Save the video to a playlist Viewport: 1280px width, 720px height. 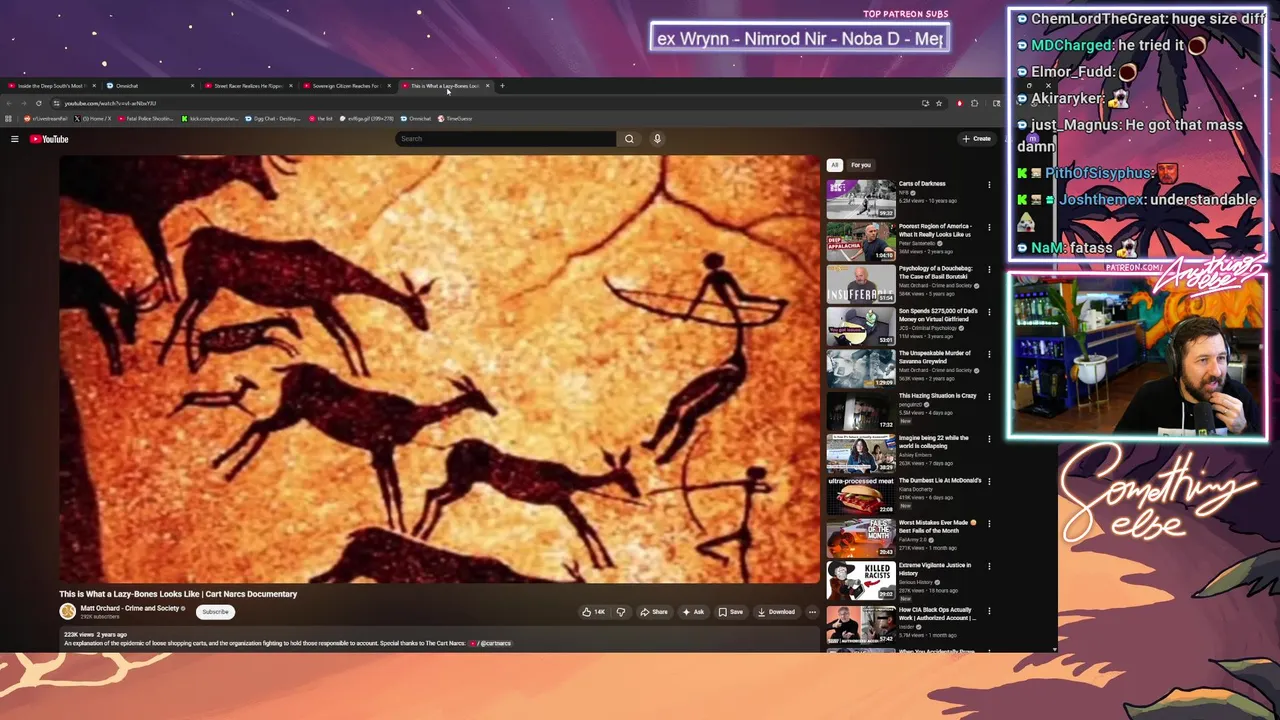pos(731,612)
